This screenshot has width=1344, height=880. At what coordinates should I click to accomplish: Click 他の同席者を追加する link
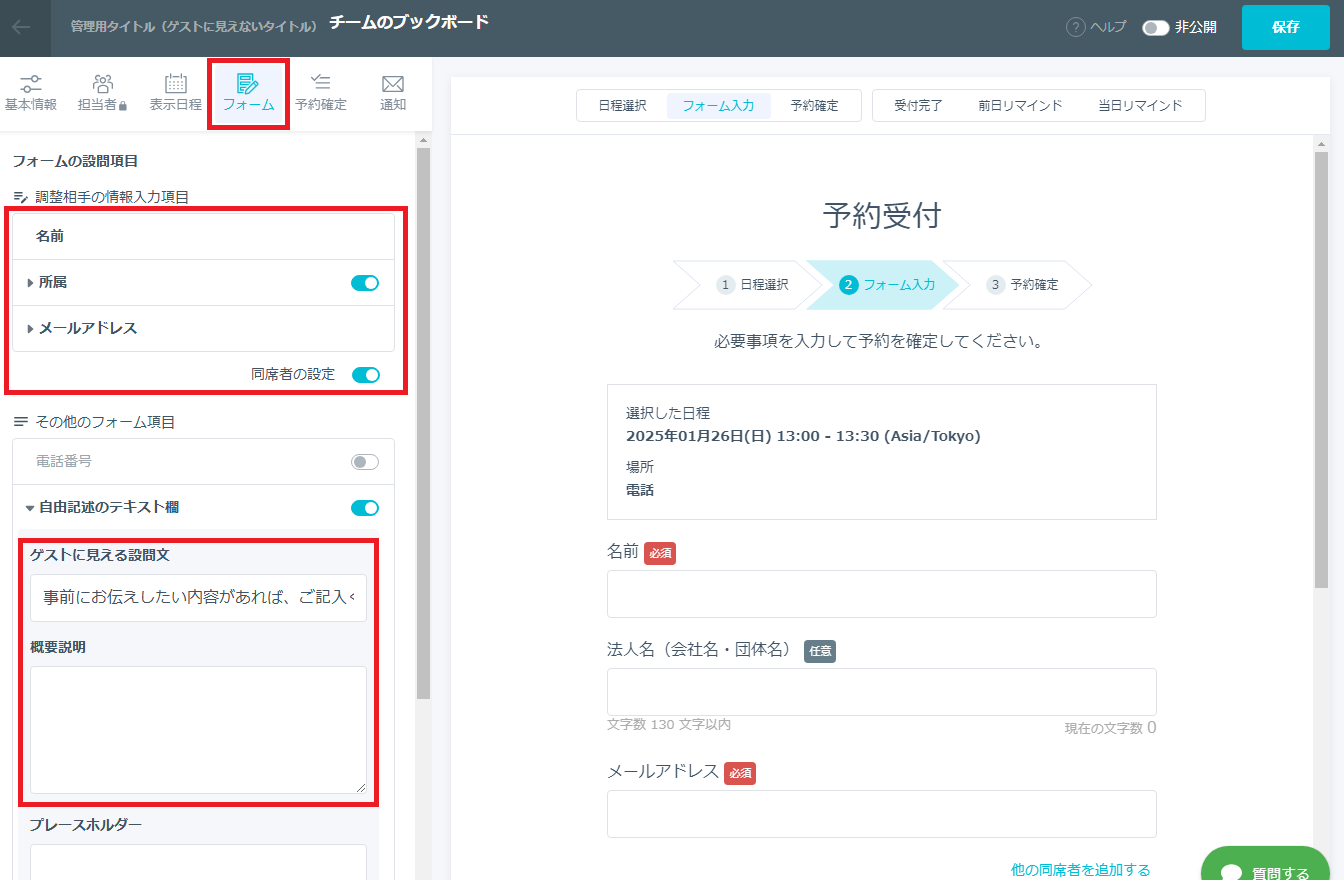click(x=1080, y=870)
